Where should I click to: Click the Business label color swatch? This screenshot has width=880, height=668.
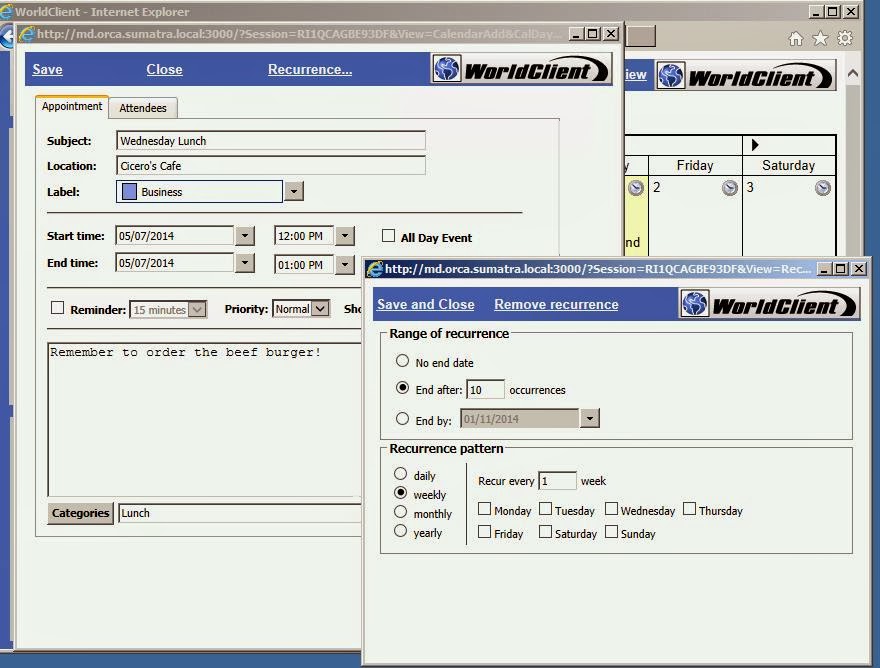coord(129,191)
